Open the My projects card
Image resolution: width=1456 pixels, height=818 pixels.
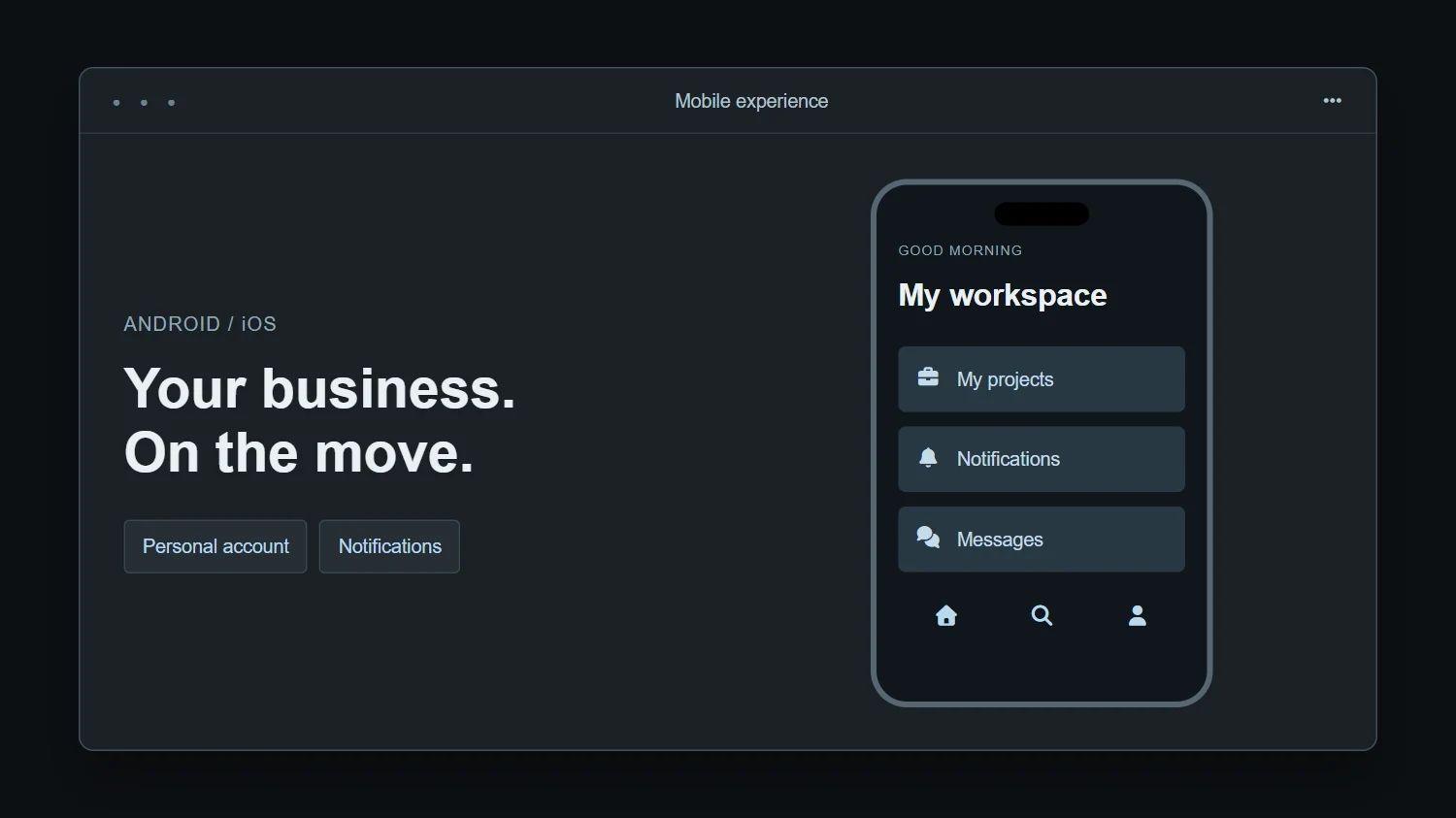tap(1042, 379)
